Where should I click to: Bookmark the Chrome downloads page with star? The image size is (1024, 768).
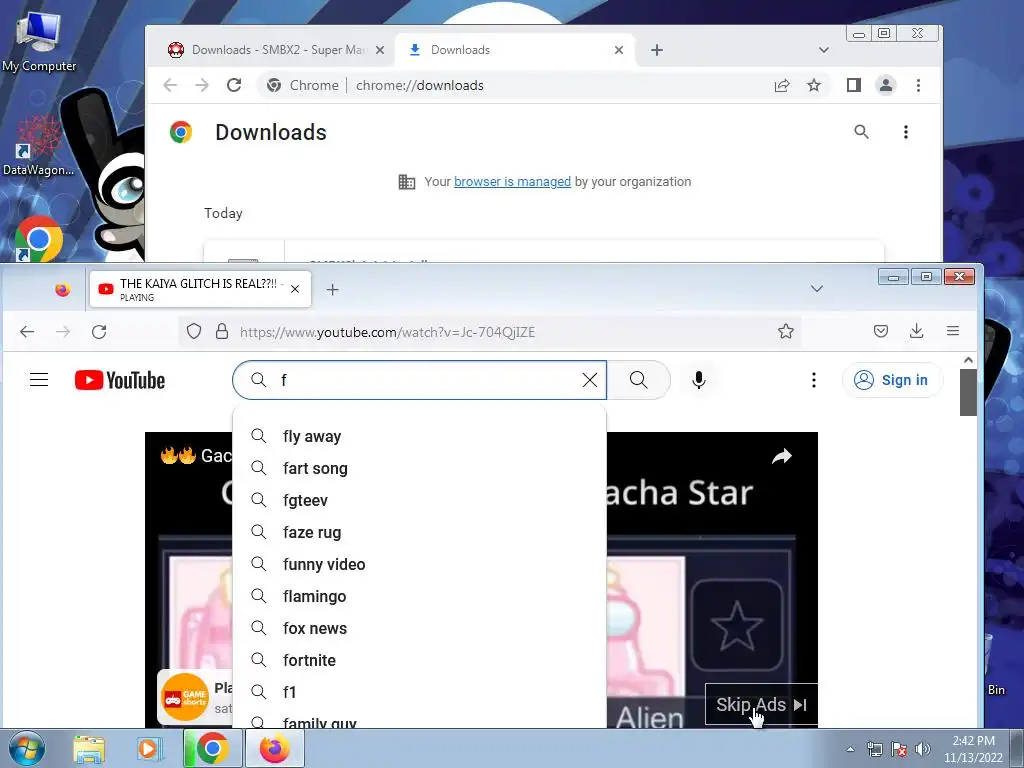pos(814,86)
